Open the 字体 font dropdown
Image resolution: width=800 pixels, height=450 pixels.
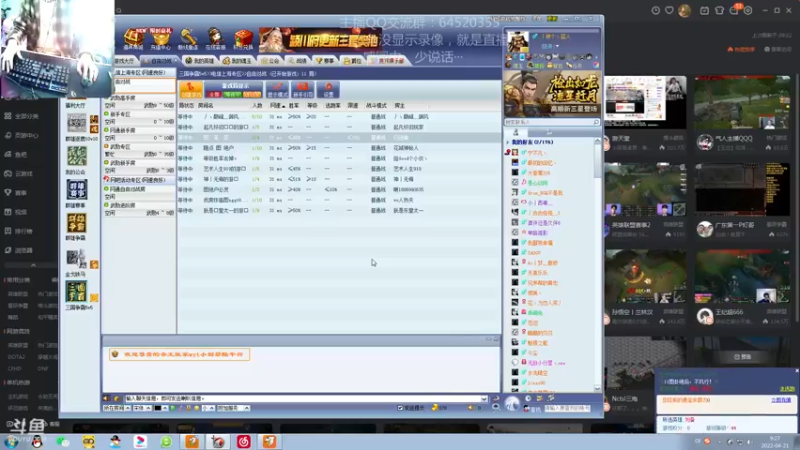pyautogui.click(x=142, y=408)
